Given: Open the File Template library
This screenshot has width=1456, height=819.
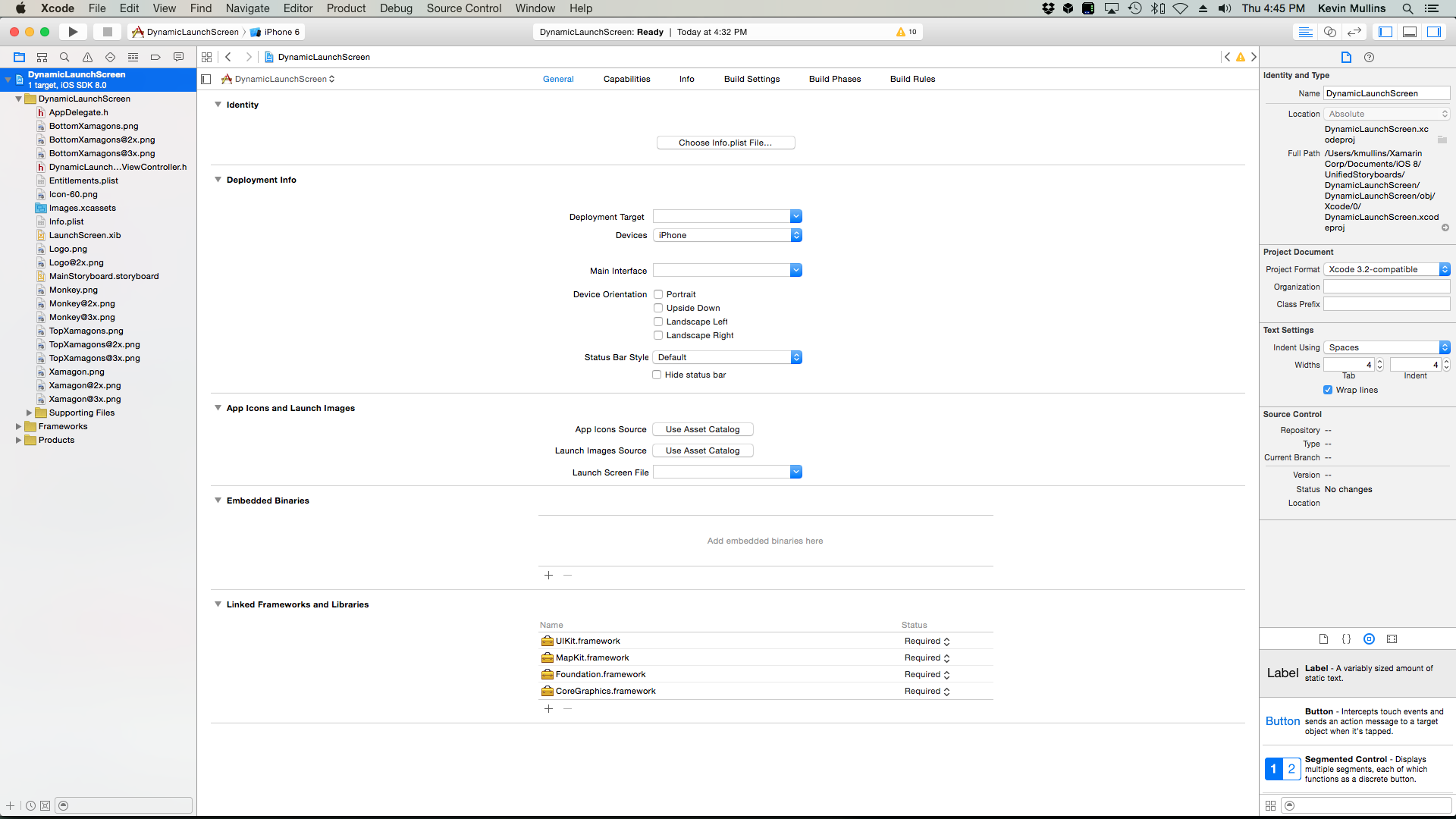Looking at the screenshot, I should 1323,639.
